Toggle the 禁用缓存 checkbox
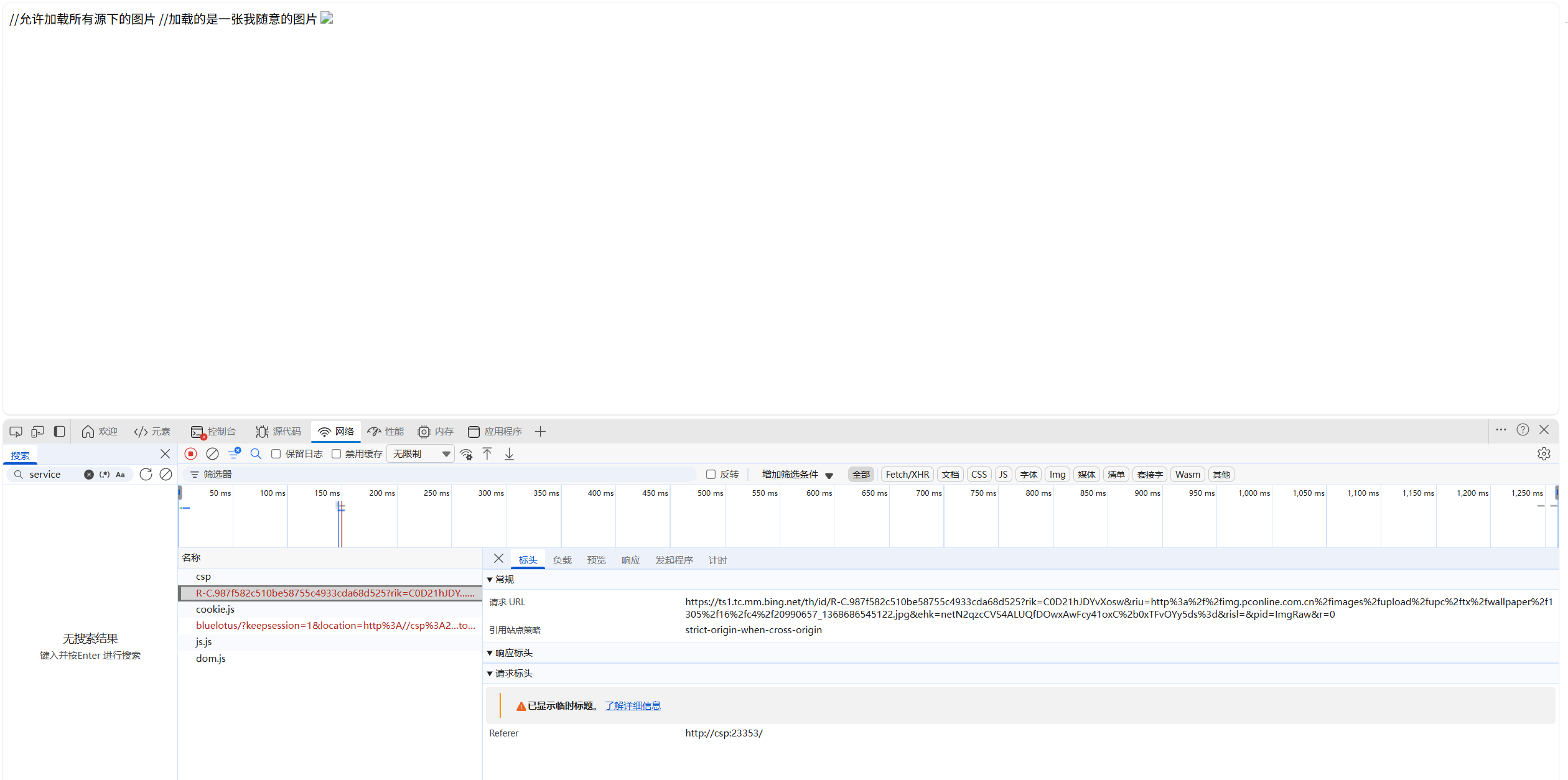This screenshot has height=780, width=1568. [x=337, y=454]
